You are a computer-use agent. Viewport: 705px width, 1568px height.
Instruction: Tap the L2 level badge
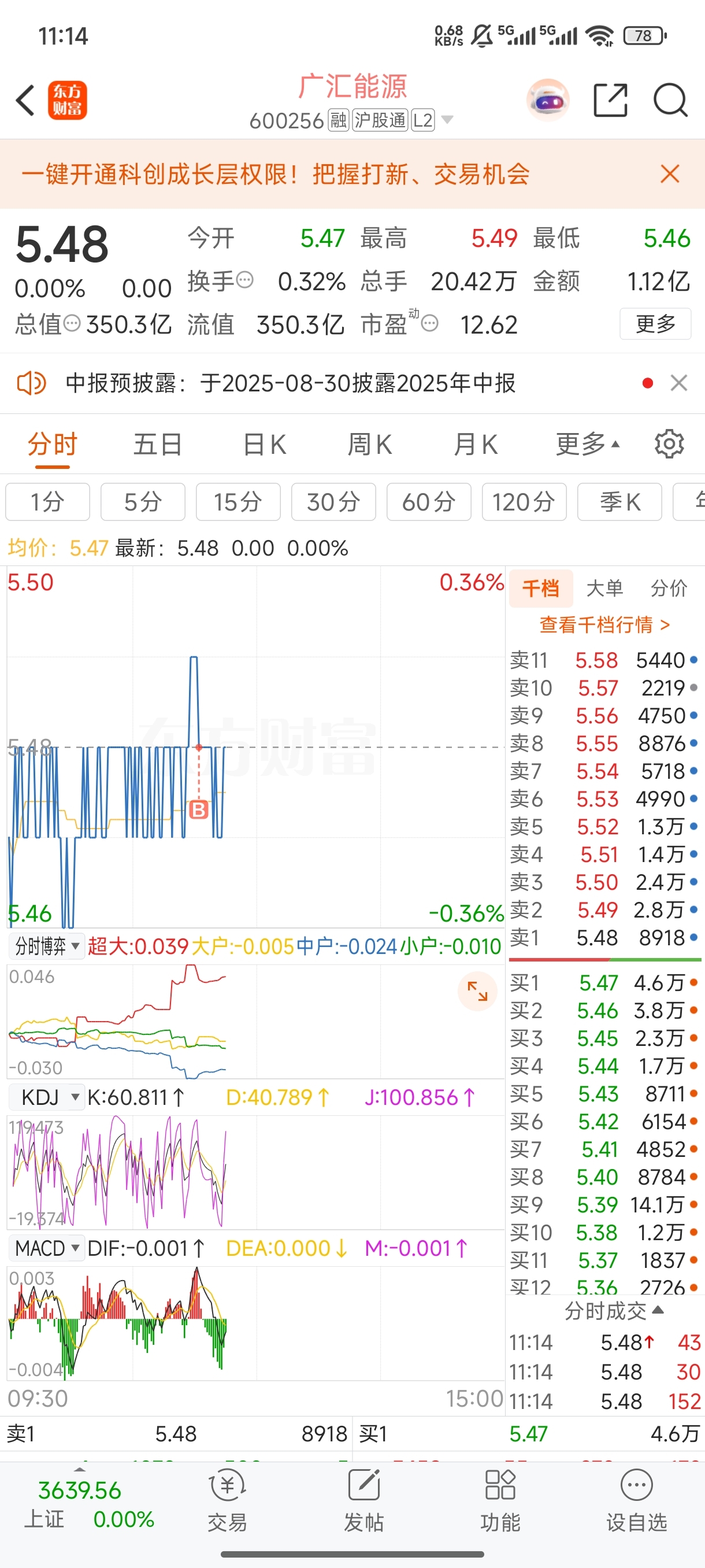coord(424,120)
